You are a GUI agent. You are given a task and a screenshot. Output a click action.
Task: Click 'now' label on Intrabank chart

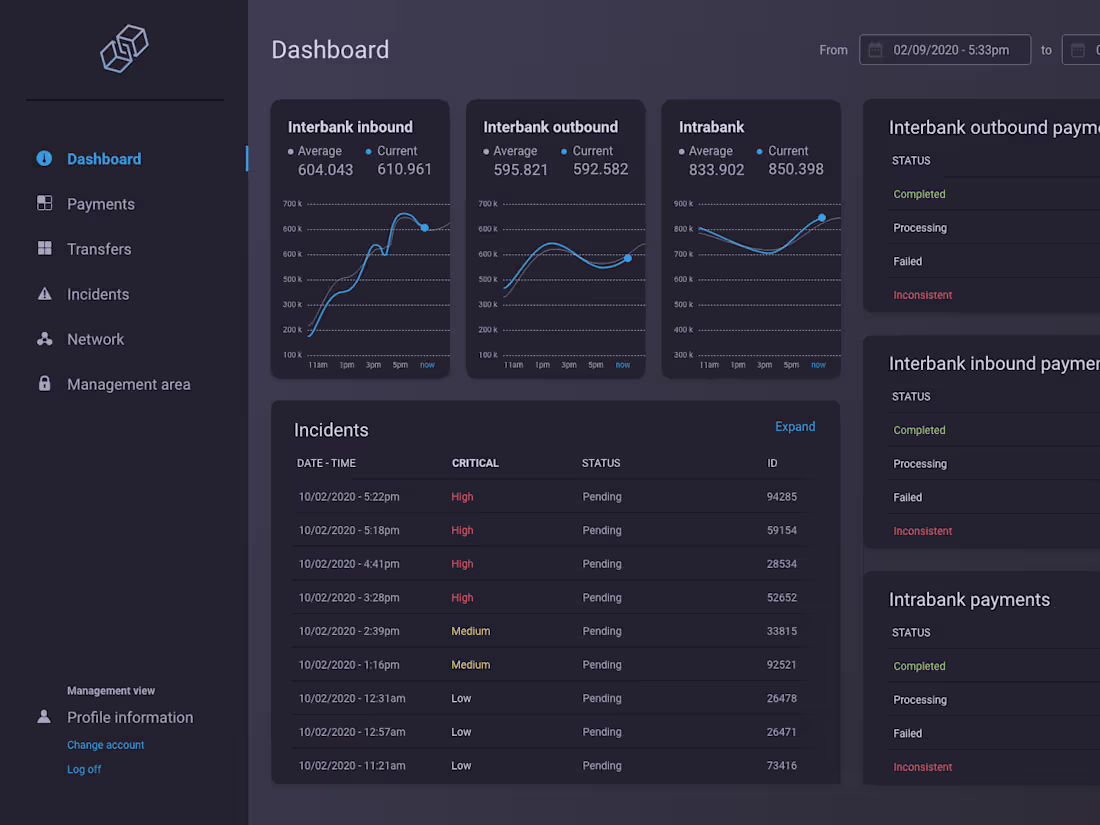coord(818,365)
